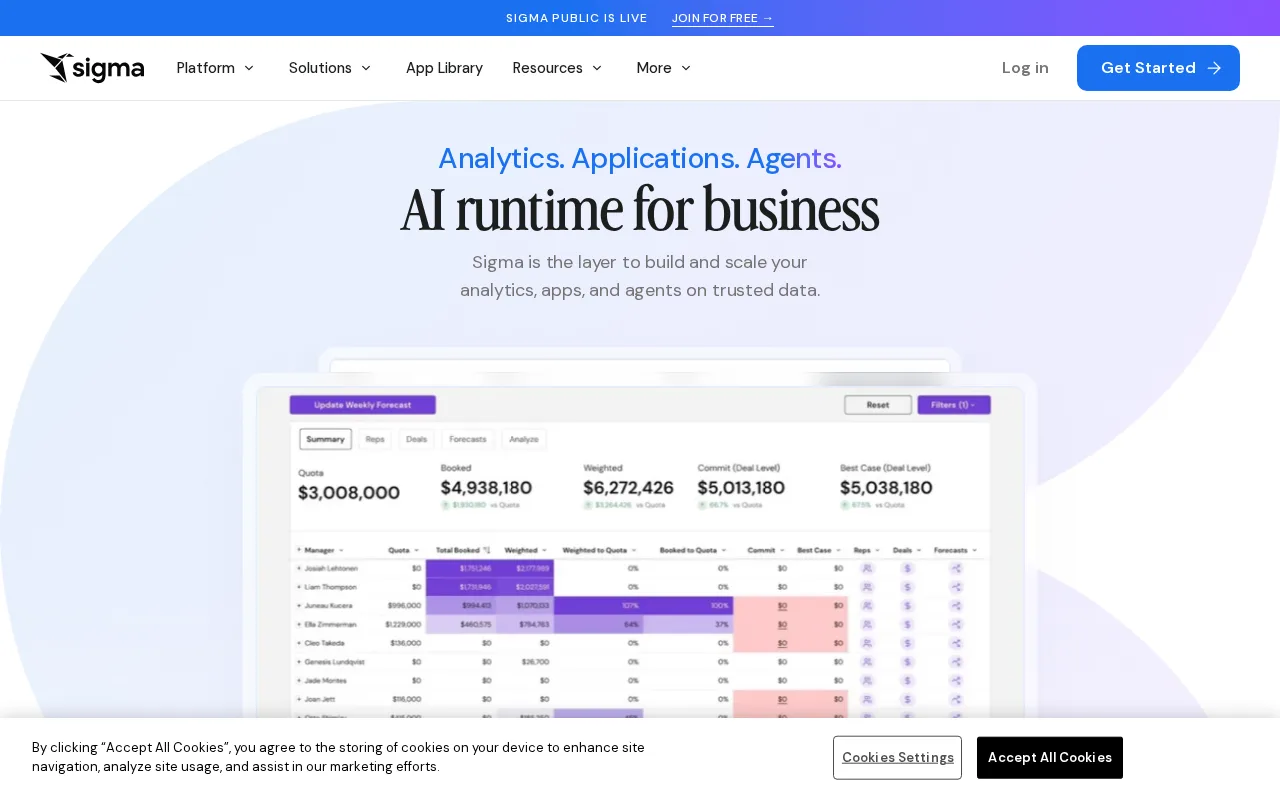Open the App Library page
The width and height of the screenshot is (1280, 800).
coord(444,68)
